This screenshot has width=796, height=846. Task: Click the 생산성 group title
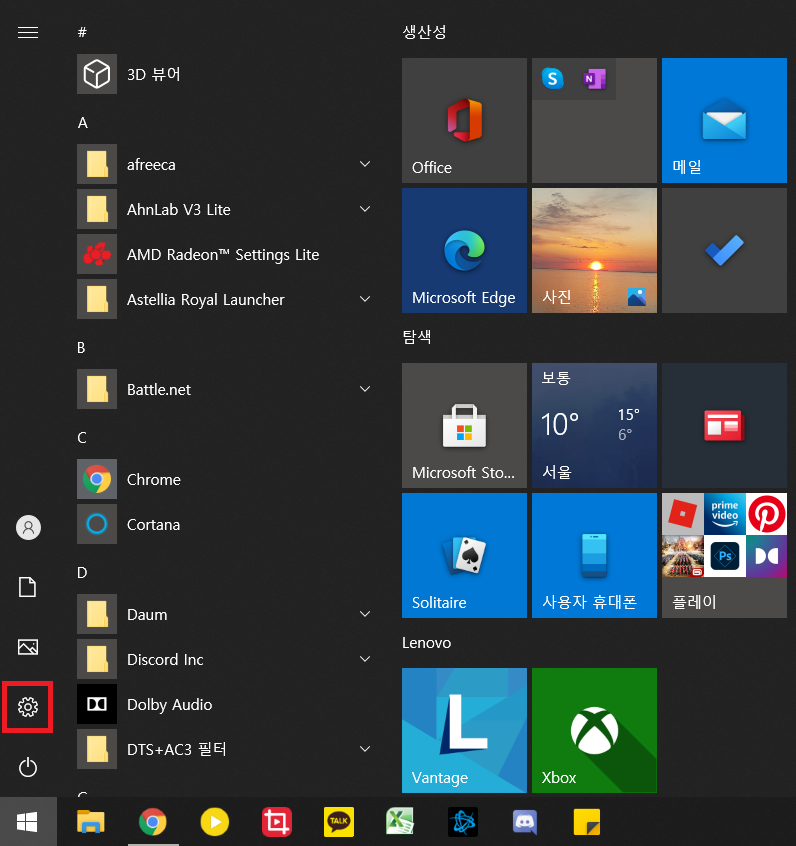[x=425, y=32]
